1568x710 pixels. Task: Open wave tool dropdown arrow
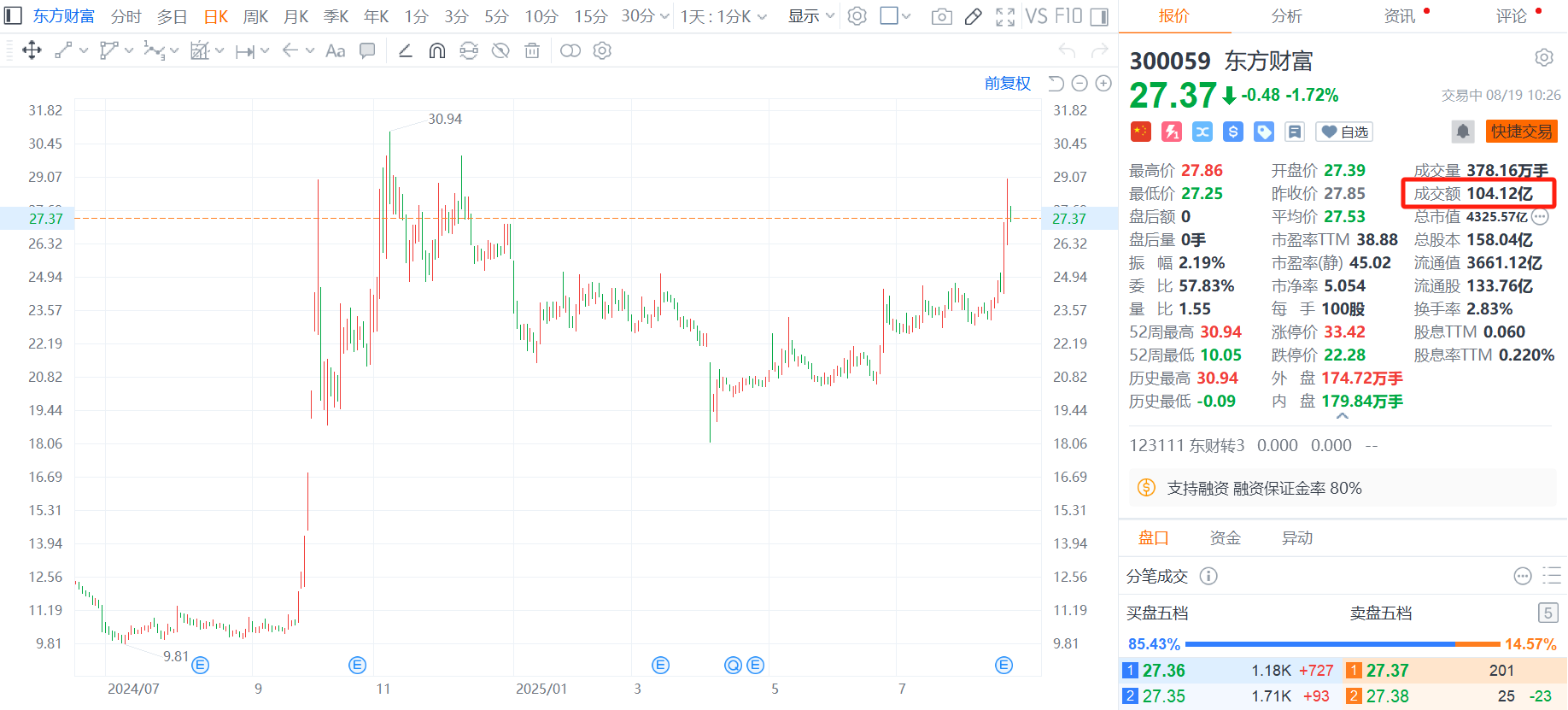pos(174,50)
